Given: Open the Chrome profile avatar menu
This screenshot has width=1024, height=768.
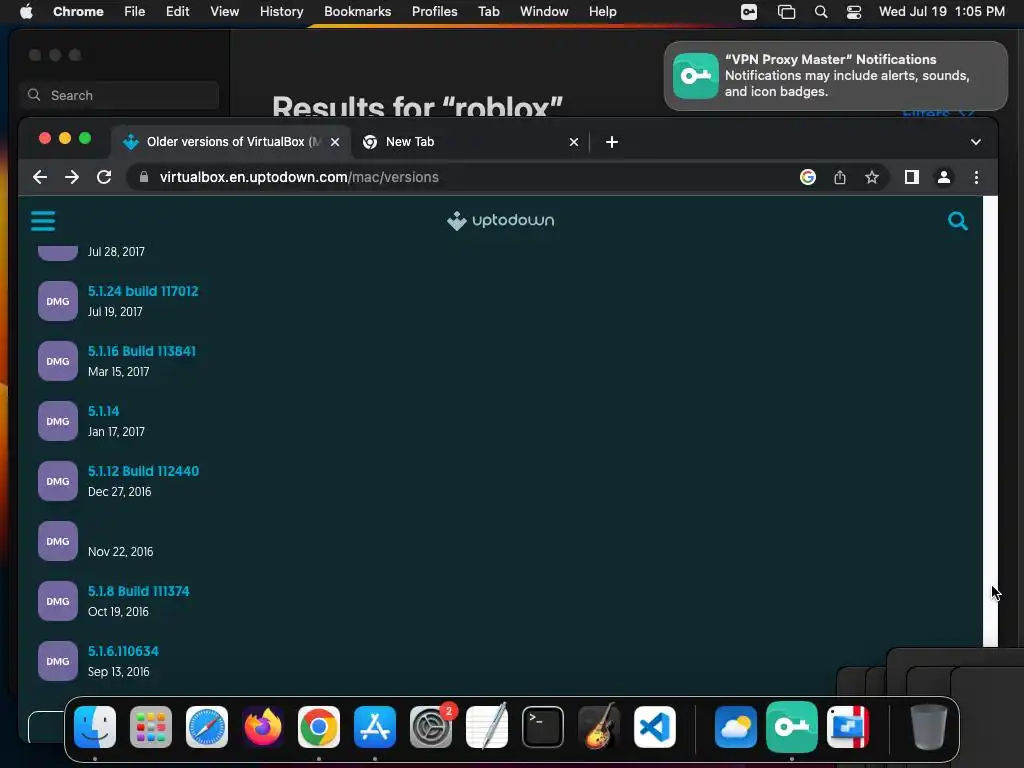Looking at the screenshot, I should click(944, 177).
